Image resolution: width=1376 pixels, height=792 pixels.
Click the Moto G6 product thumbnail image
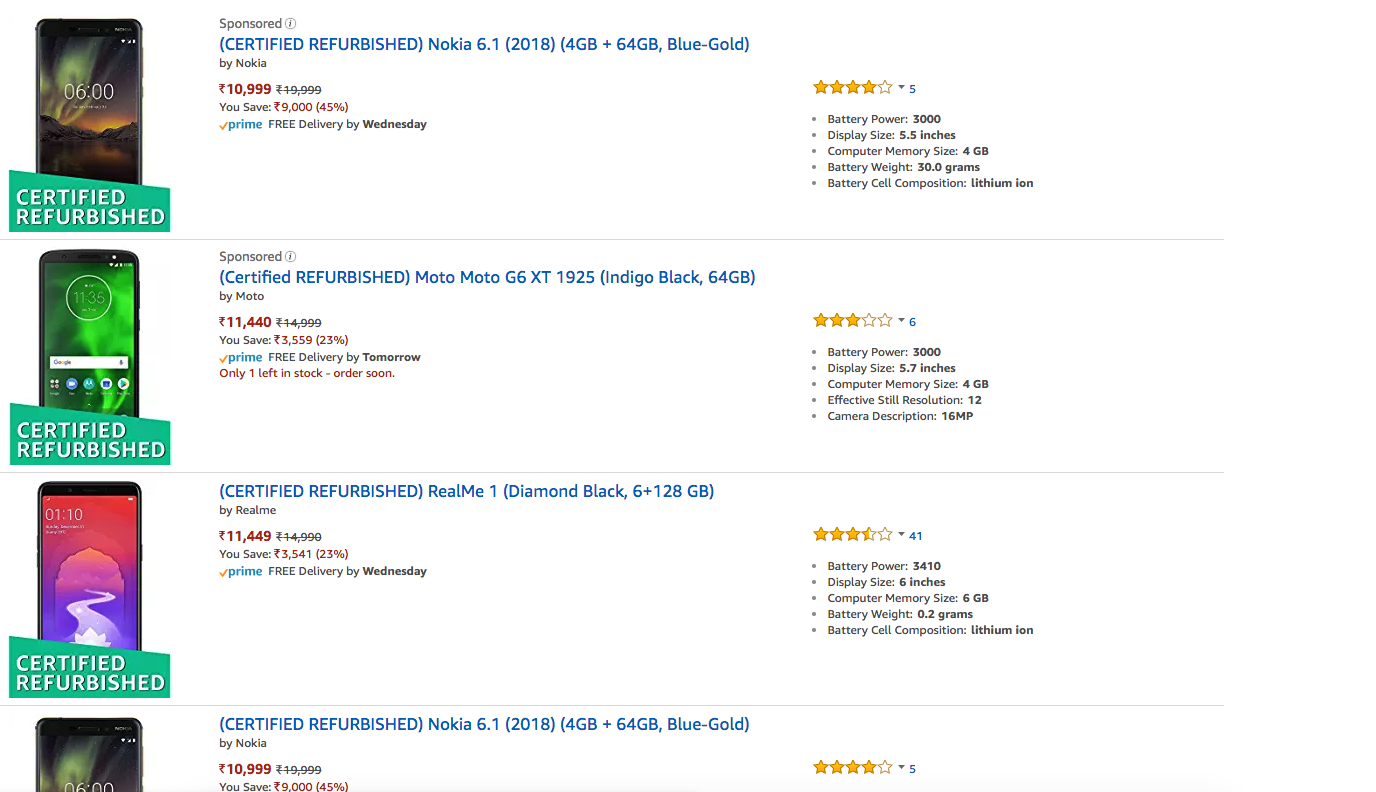89,340
